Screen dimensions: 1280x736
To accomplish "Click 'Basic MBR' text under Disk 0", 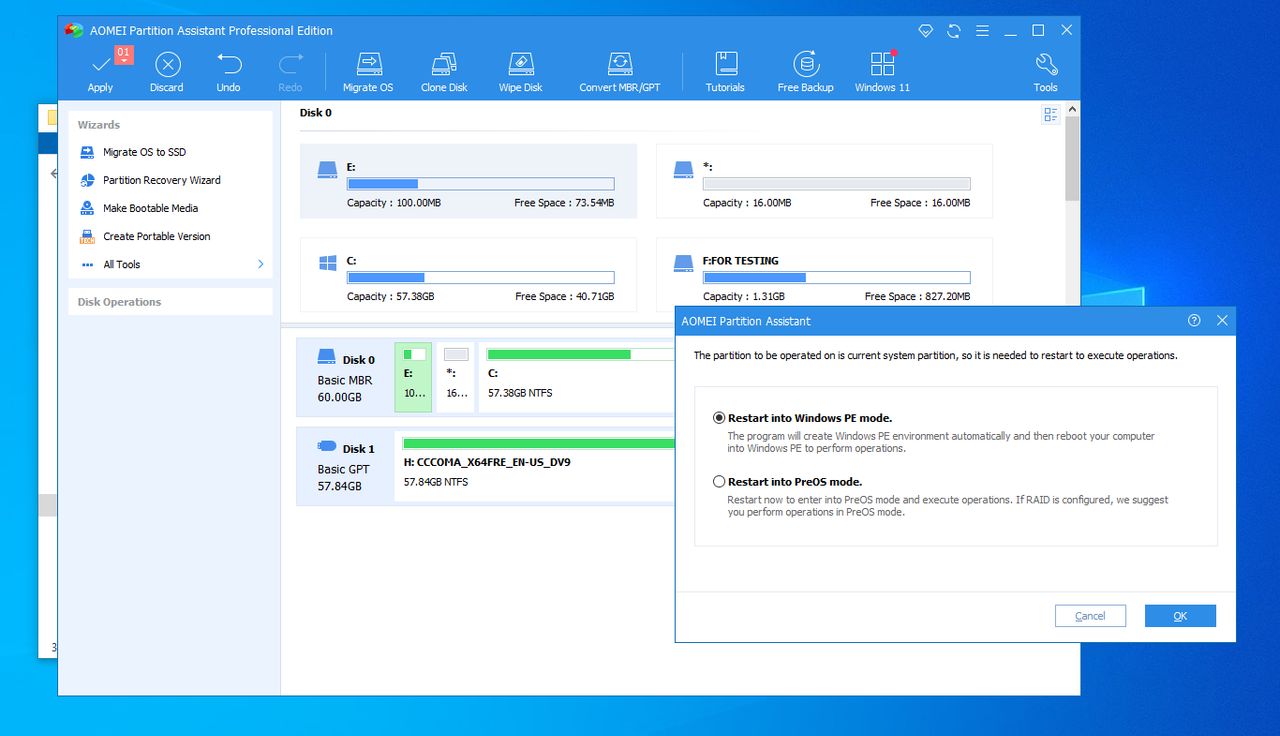I will 345,380.
